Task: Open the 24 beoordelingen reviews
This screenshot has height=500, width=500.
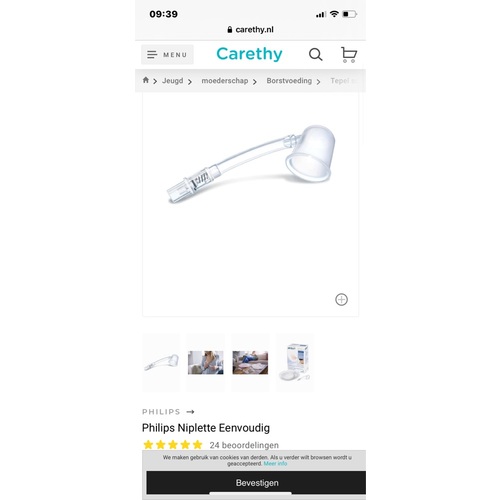Action: pyautogui.click(x=244, y=445)
